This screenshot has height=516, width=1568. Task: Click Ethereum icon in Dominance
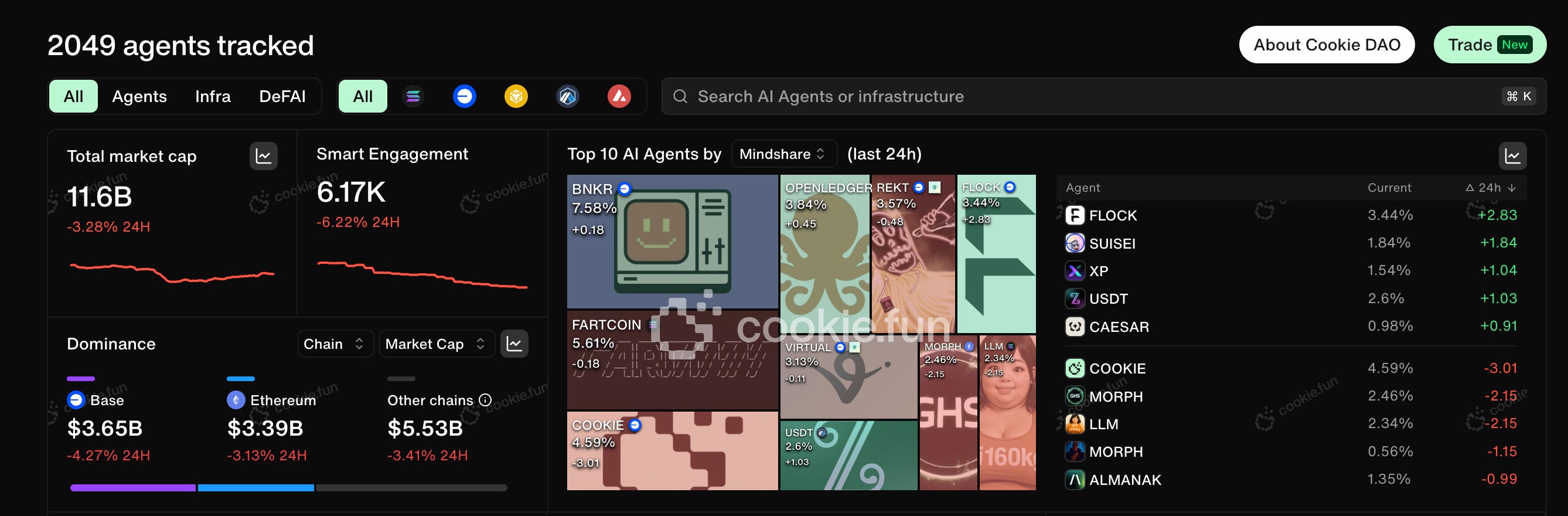coord(236,400)
